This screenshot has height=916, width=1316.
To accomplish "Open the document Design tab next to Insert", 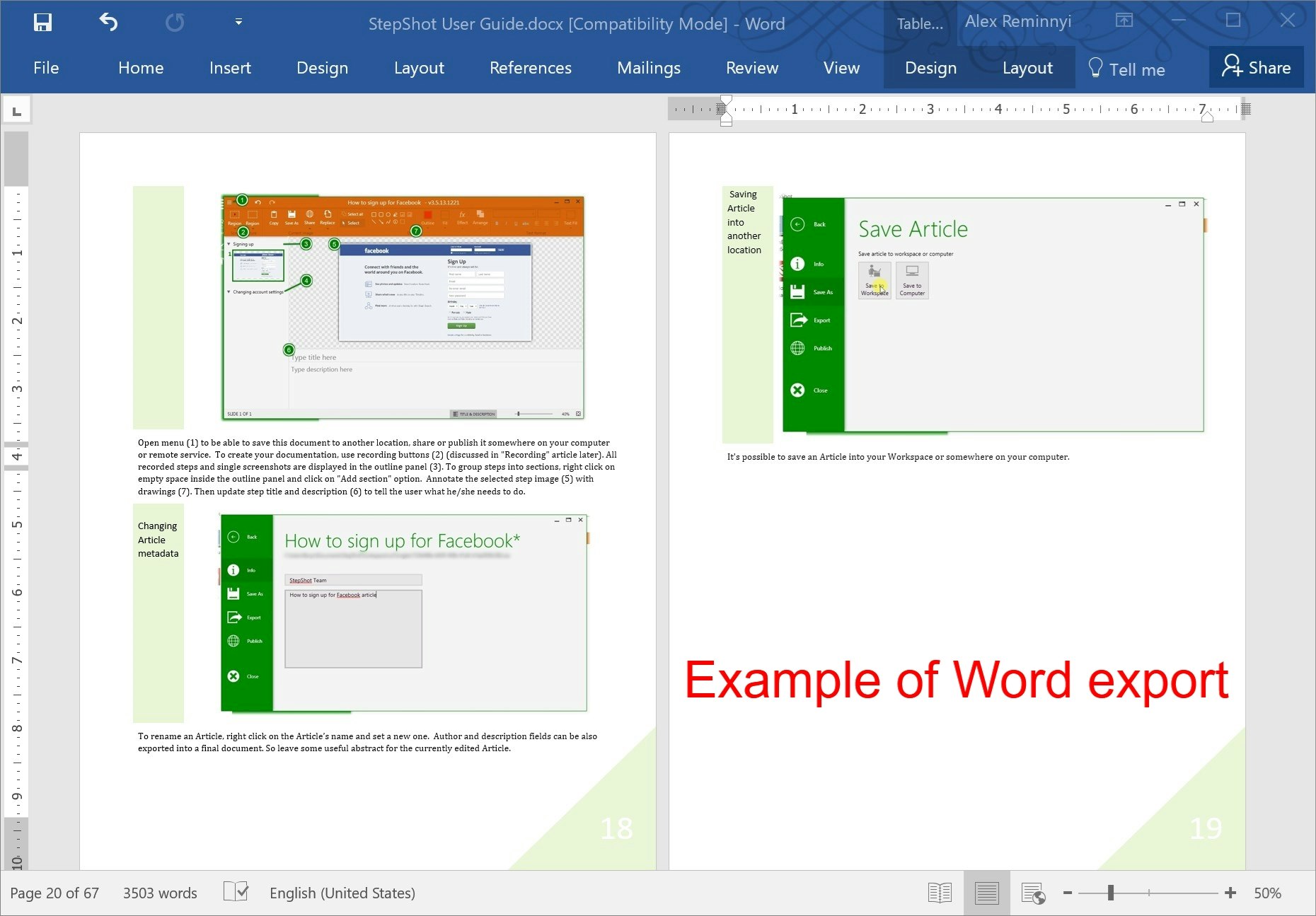I will pos(323,68).
